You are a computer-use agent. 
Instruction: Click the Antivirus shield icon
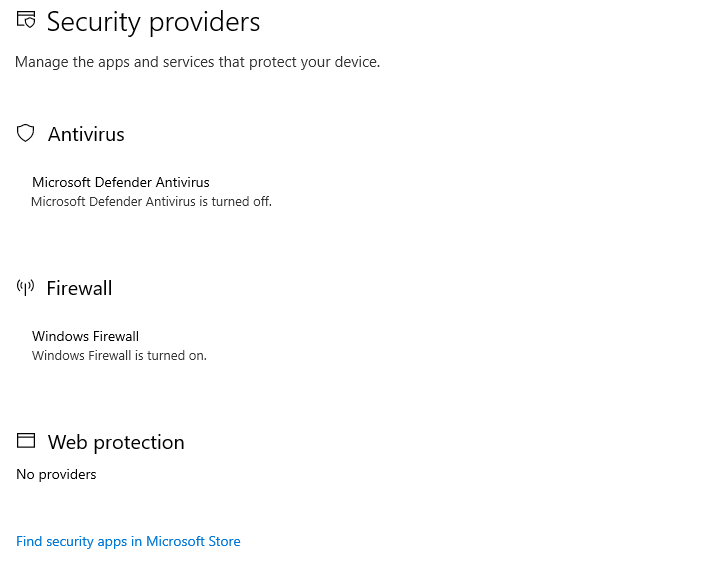(25, 133)
